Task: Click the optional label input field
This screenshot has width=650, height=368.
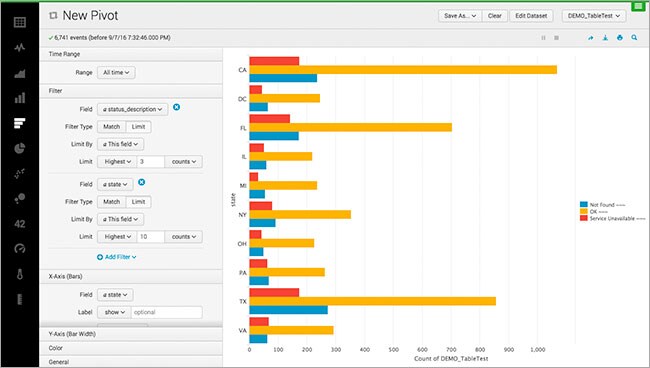Action: tap(167, 312)
